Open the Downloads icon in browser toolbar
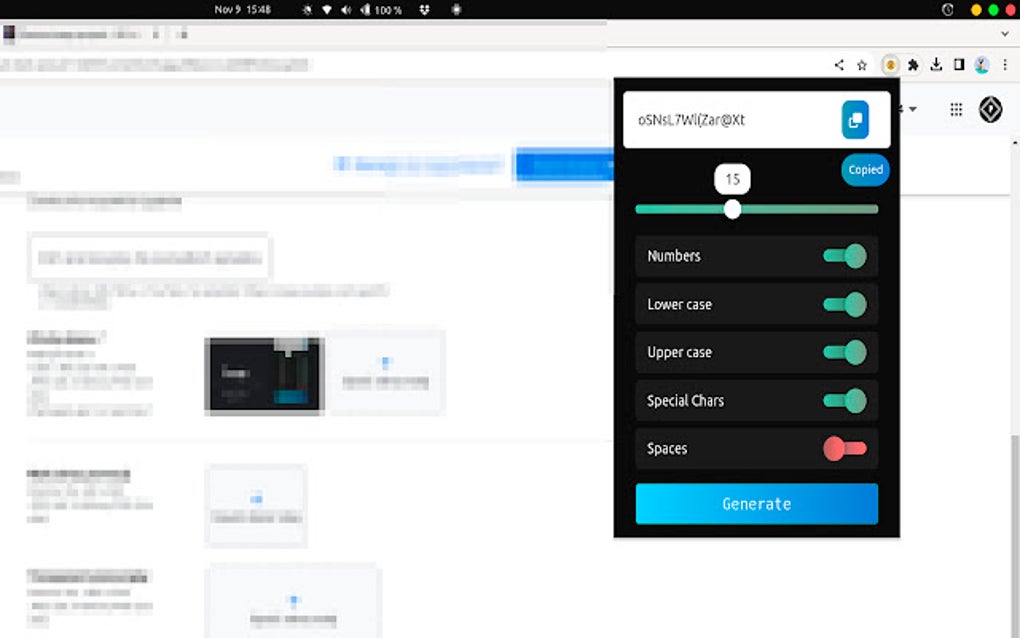Viewport: 1020px width, 638px height. 937,64
